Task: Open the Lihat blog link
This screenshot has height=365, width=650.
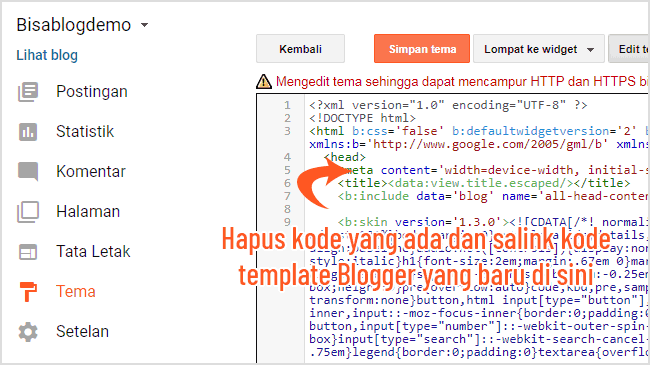Action: pyautogui.click(x=47, y=55)
